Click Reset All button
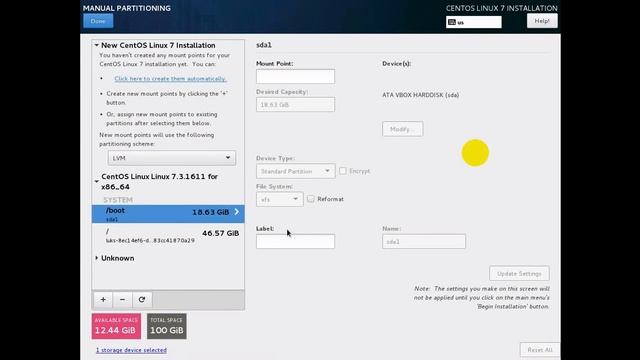Screen dimensions: 640x360 tap(540, 350)
